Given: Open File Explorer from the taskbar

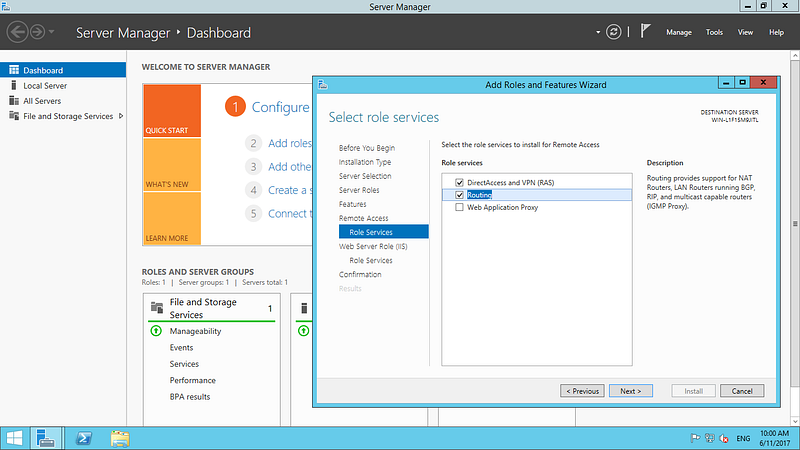Looking at the screenshot, I should (x=120, y=438).
